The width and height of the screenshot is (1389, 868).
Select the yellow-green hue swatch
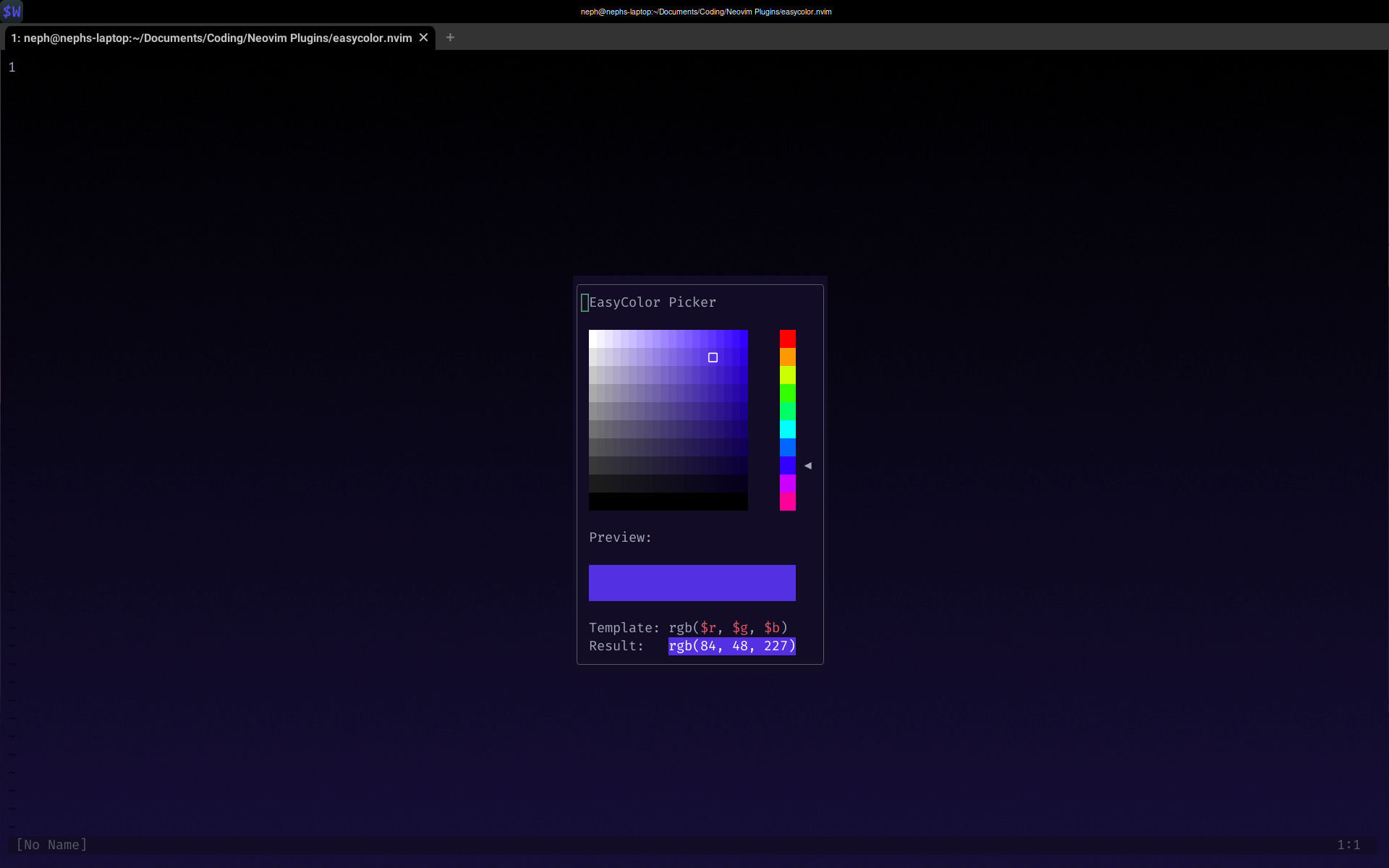coord(787,375)
